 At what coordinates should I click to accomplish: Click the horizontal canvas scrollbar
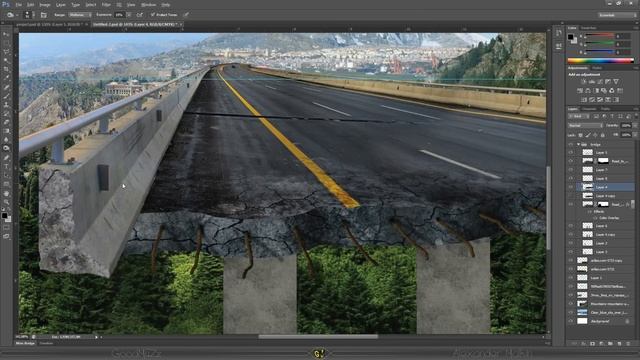click(318, 337)
